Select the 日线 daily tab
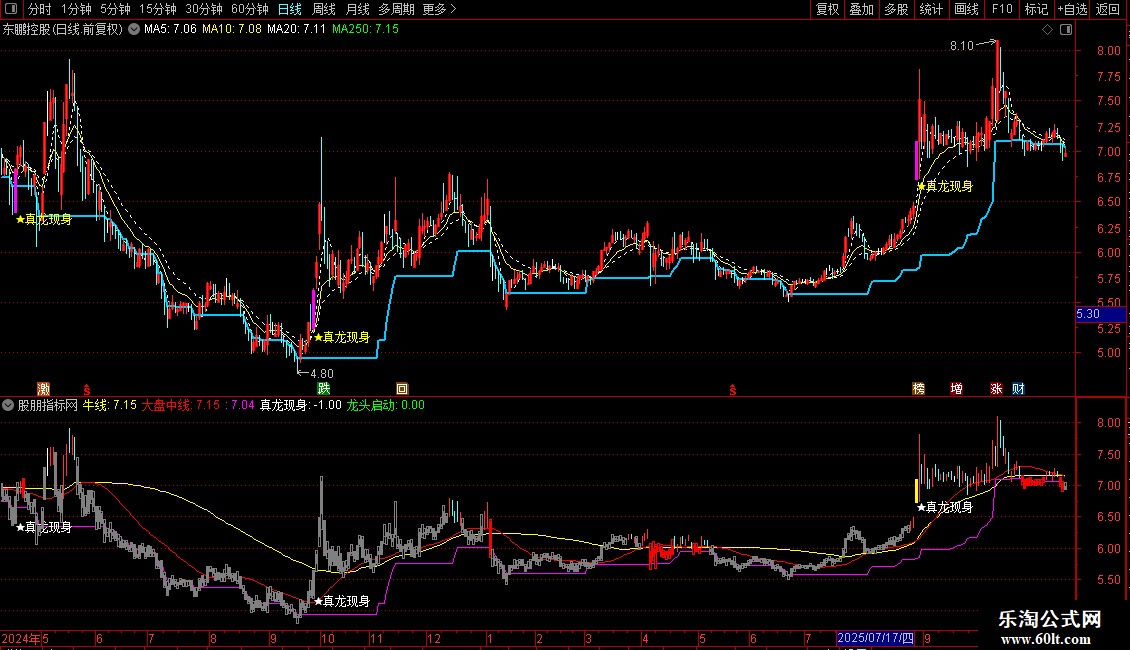The height and width of the screenshot is (650, 1130). click(x=290, y=9)
